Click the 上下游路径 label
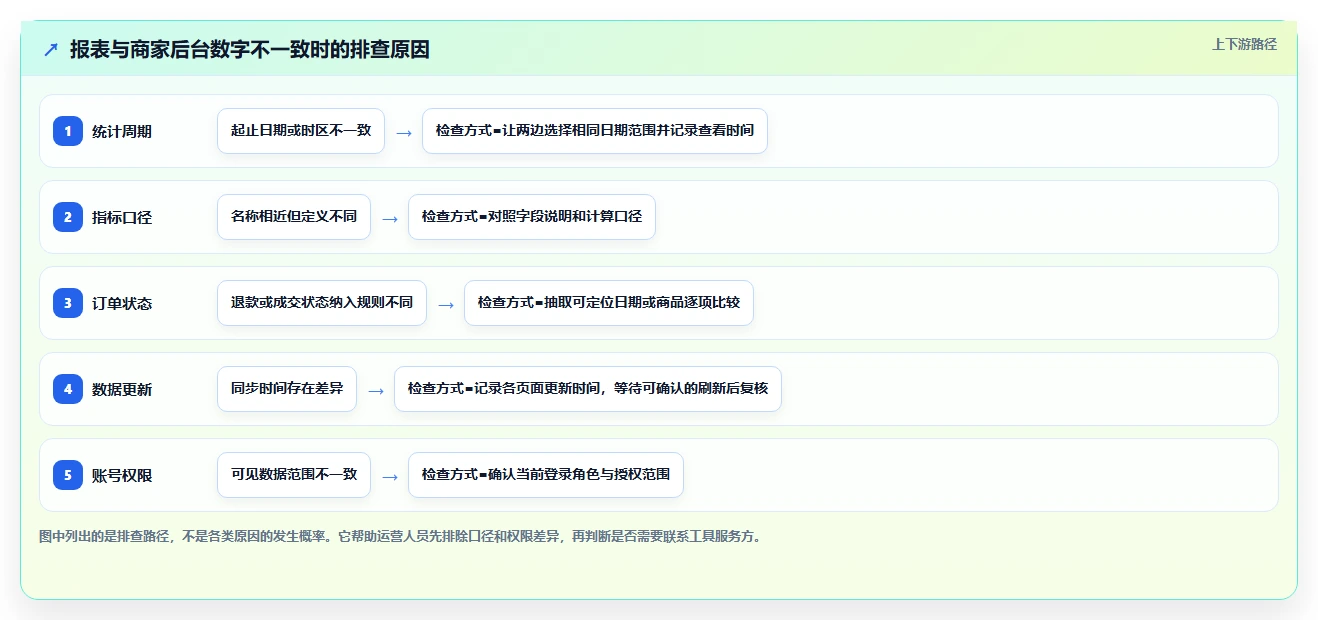 point(1244,44)
